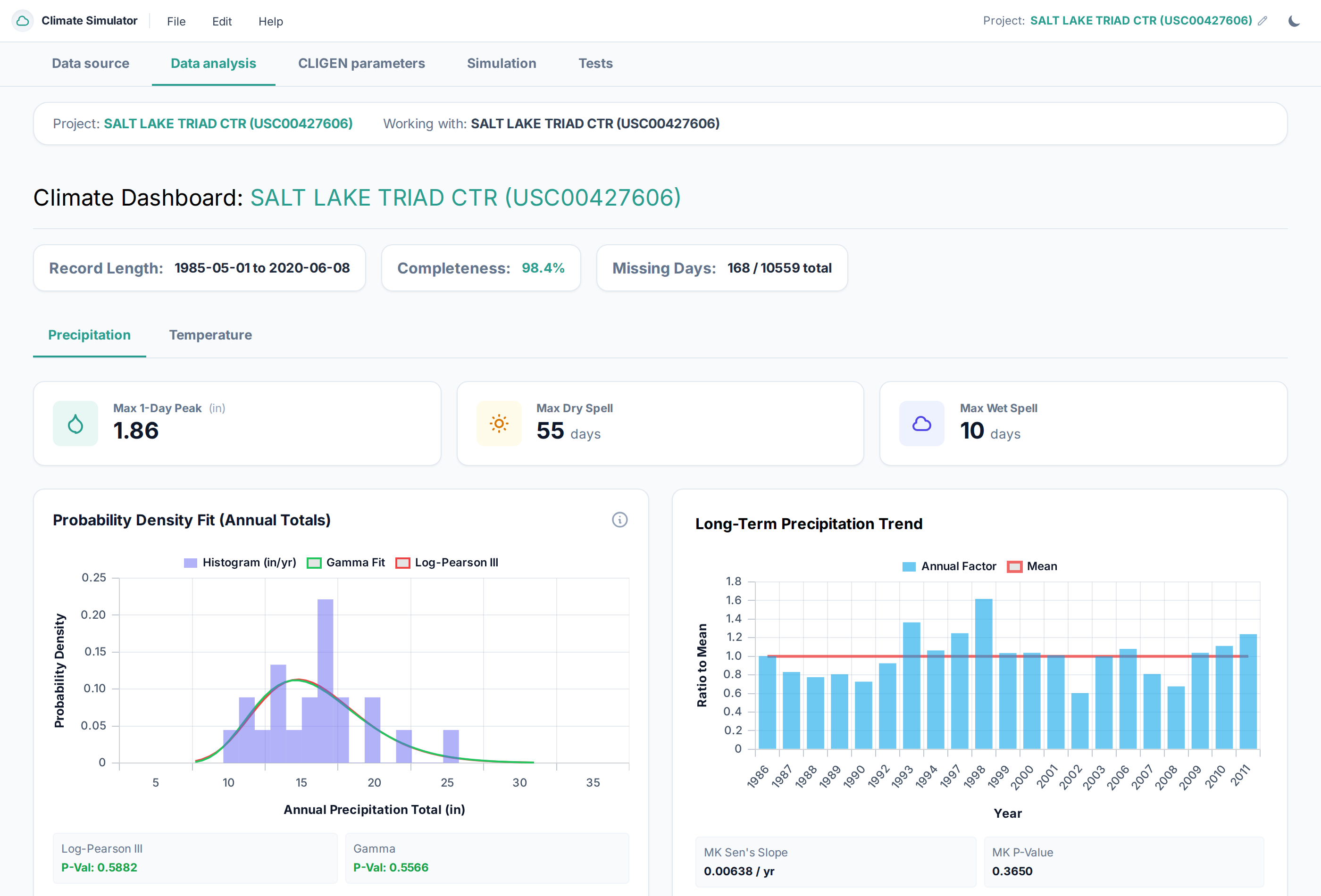
Task: Click the water drop Max 1-Day Peak icon
Action: coord(75,424)
